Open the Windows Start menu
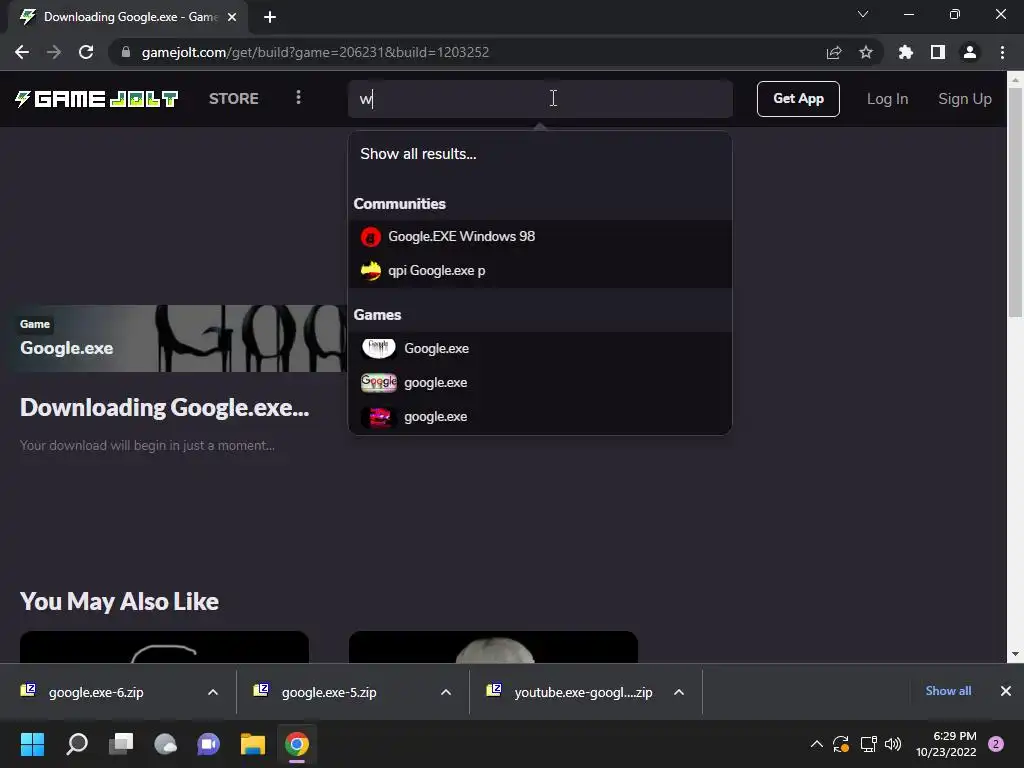Image resolution: width=1024 pixels, height=768 pixels. pos(32,744)
